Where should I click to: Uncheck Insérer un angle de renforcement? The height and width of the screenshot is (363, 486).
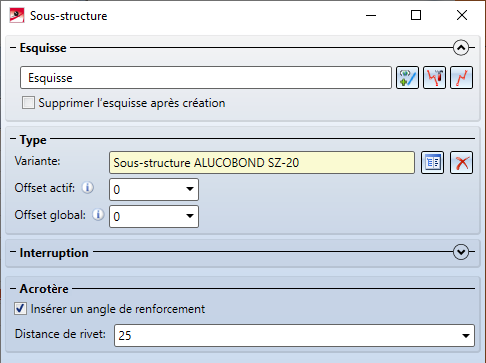tap(20, 309)
